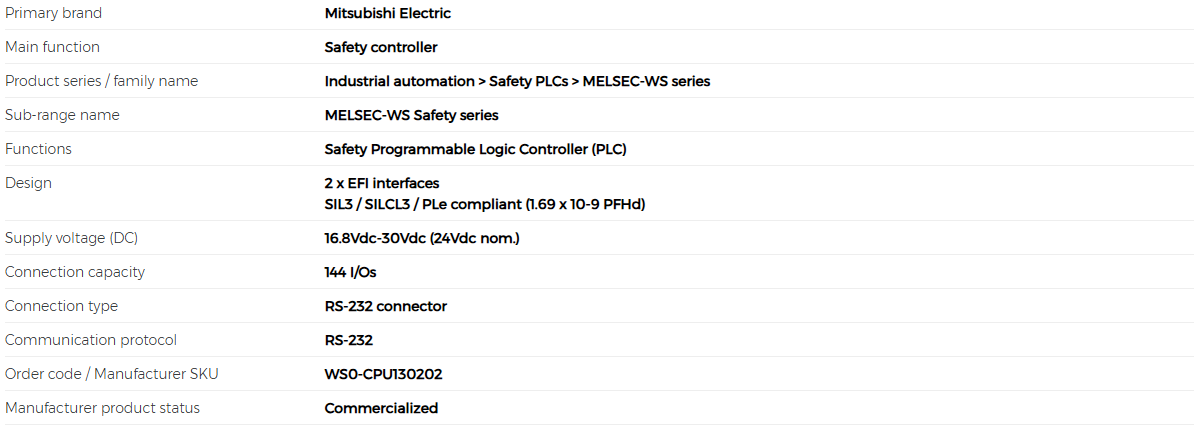
Task: Click the RS-232 communication protocol value
Action: 349,340
